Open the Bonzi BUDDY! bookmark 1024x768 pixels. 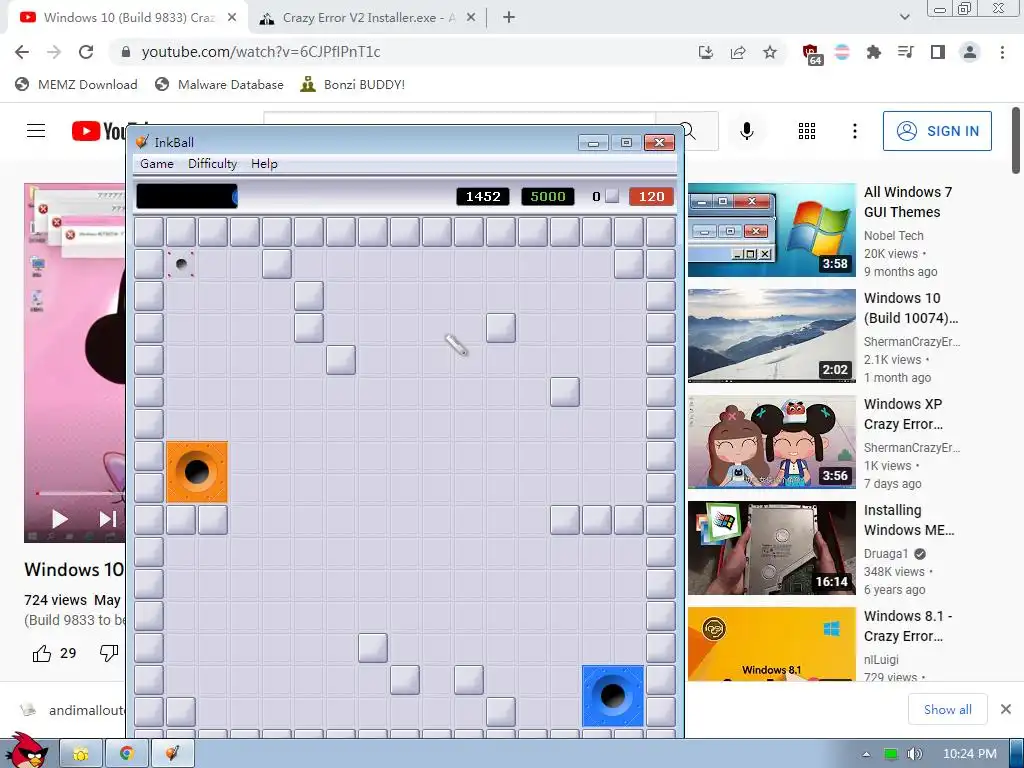353,84
